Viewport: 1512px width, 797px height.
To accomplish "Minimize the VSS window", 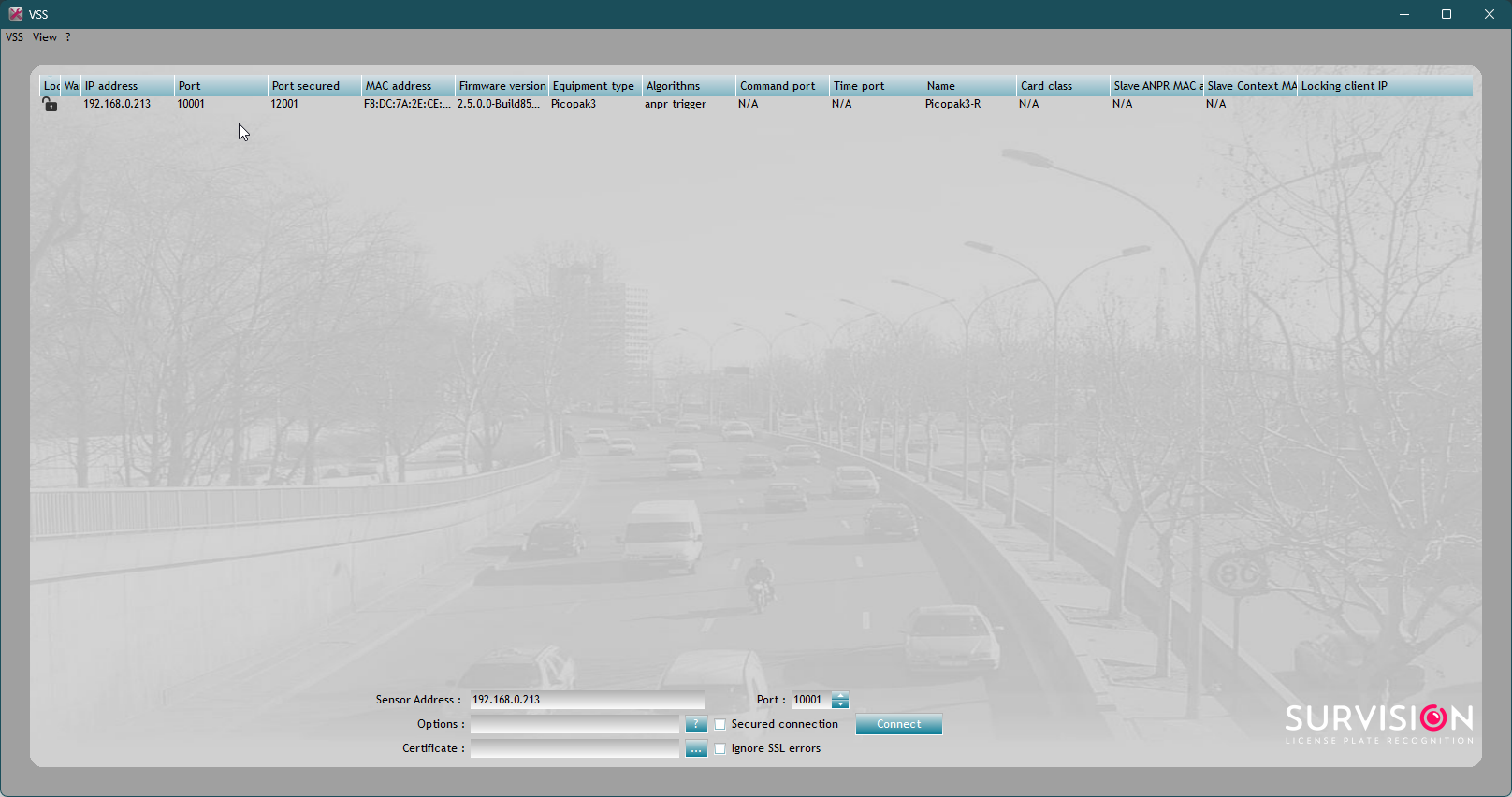I will click(x=1404, y=14).
